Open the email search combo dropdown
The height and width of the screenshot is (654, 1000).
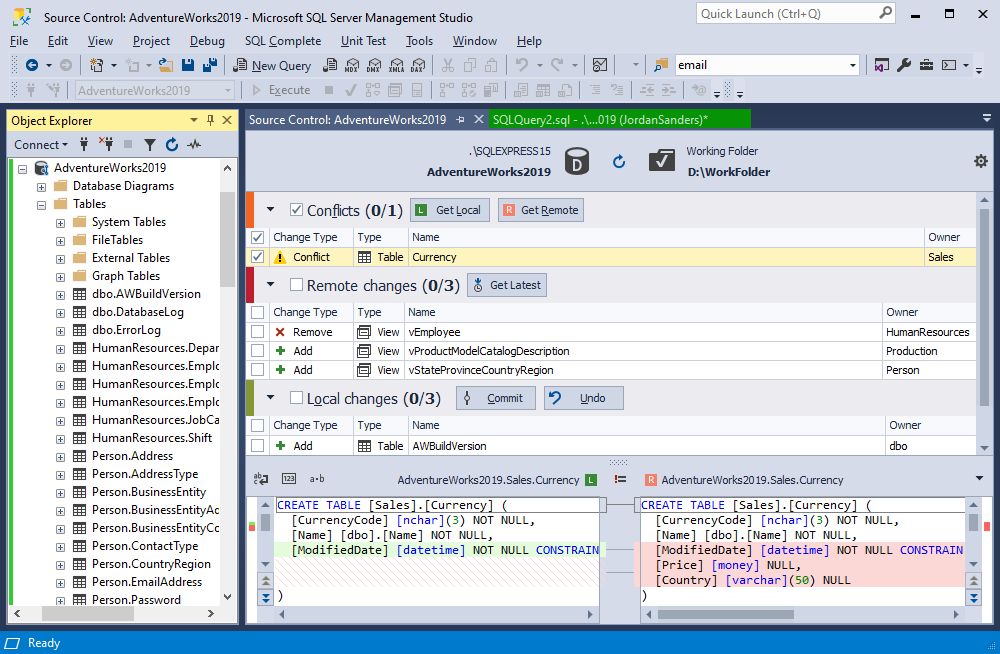coord(852,65)
